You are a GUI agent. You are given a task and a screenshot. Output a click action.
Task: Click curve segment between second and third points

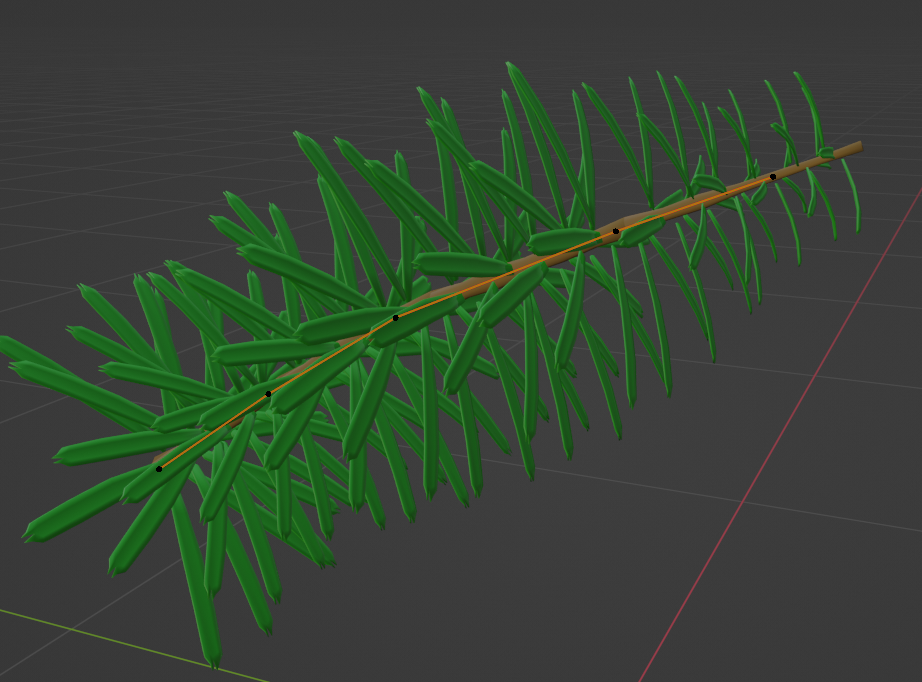[330, 354]
